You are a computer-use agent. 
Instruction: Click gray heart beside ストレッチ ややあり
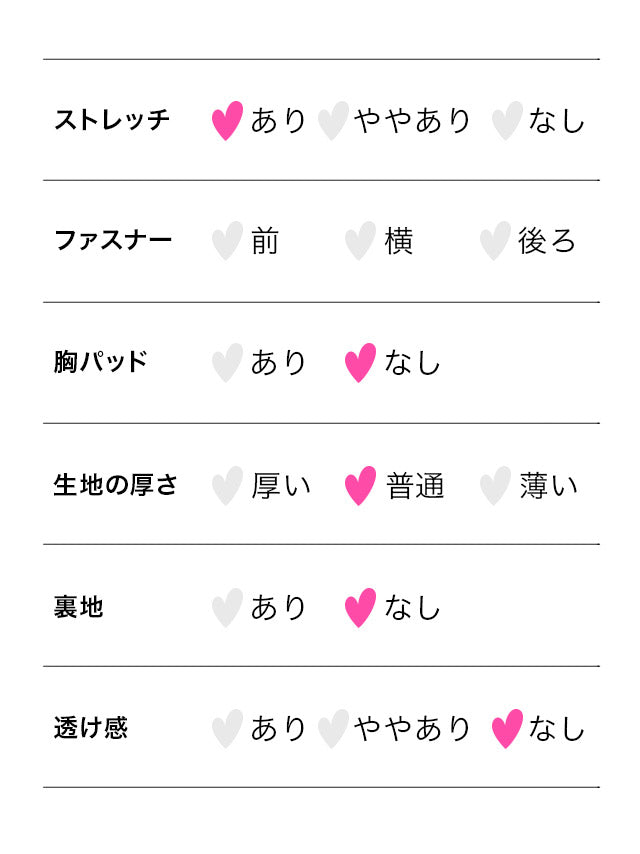point(332,121)
